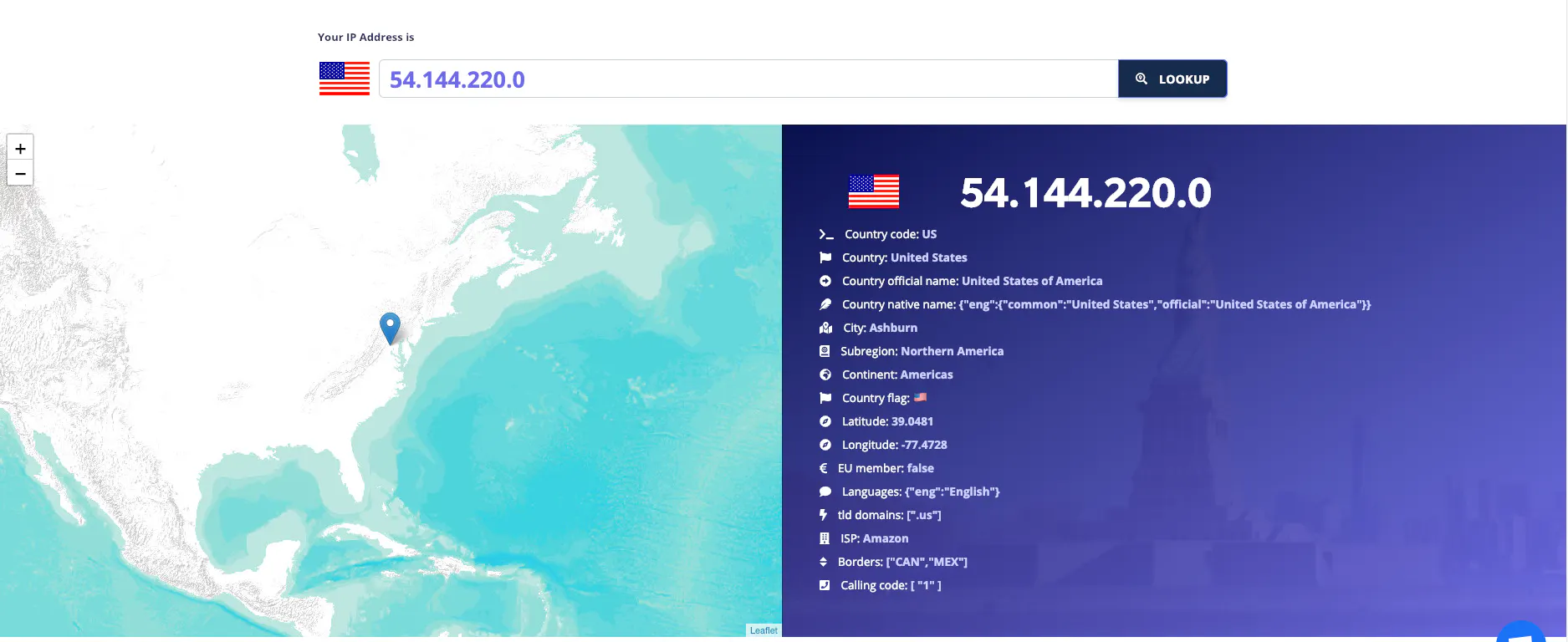Click the large 54.144.220.0 heading
The width and height of the screenshot is (1568, 642).
1085,193
